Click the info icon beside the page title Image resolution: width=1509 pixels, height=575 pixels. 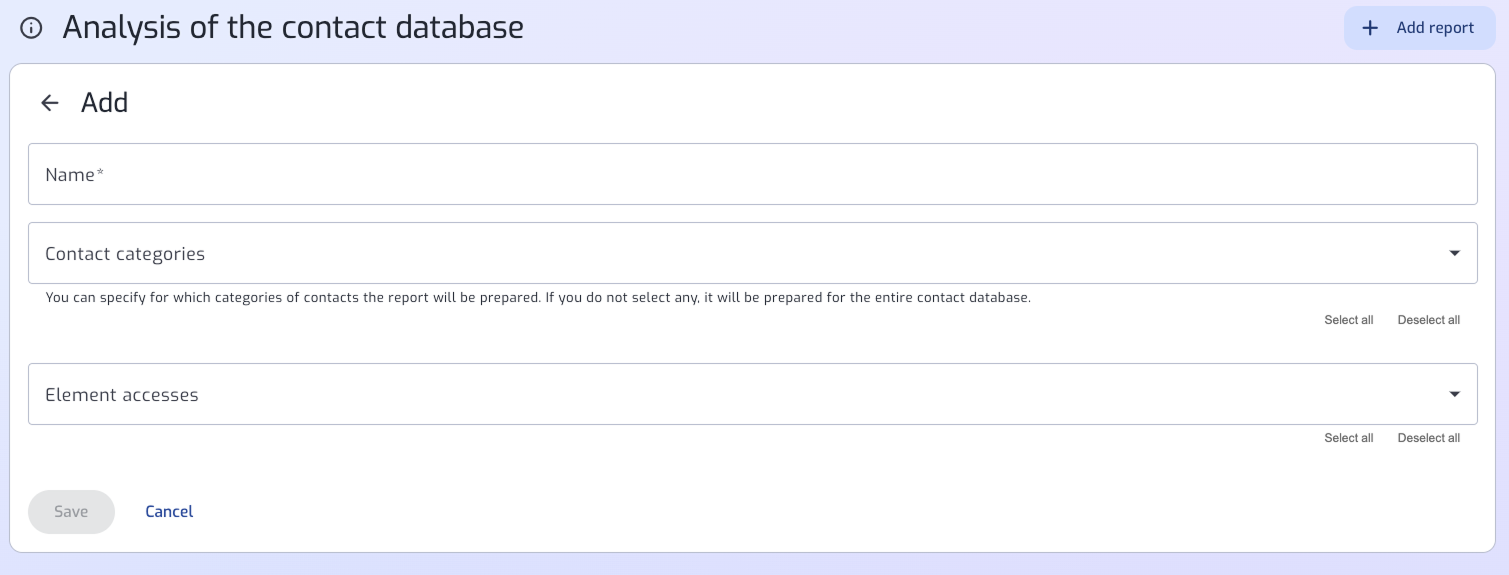pos(32,28)
